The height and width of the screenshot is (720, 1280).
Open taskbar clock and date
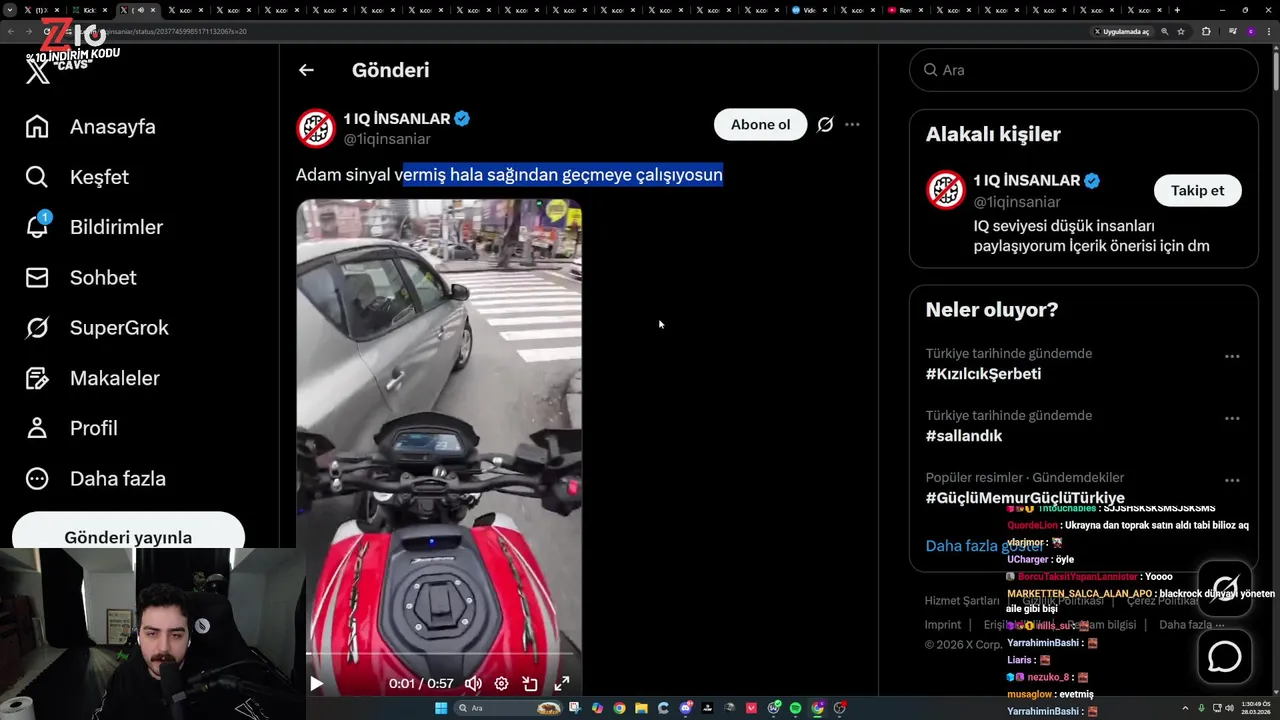click(x=1256, y=708)
